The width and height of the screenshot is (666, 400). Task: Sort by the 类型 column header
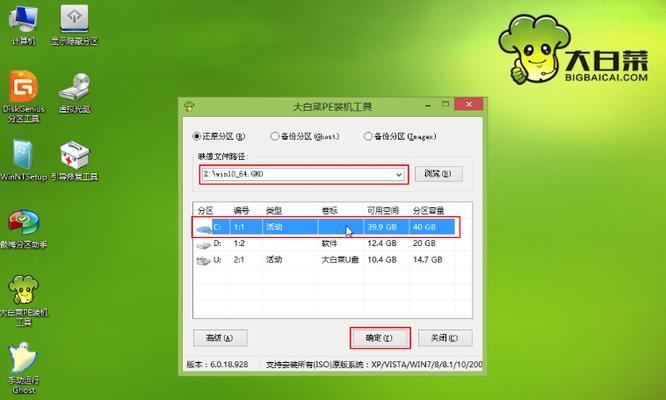pos(274,211)
